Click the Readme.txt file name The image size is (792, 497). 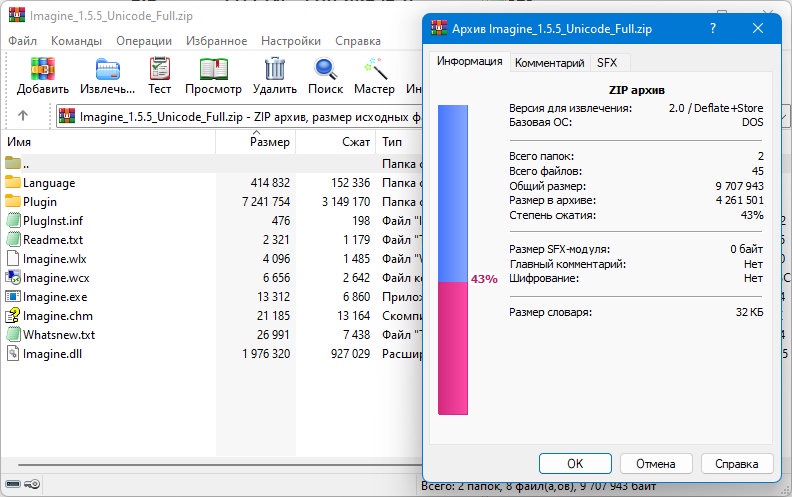(x=53, y=239)
